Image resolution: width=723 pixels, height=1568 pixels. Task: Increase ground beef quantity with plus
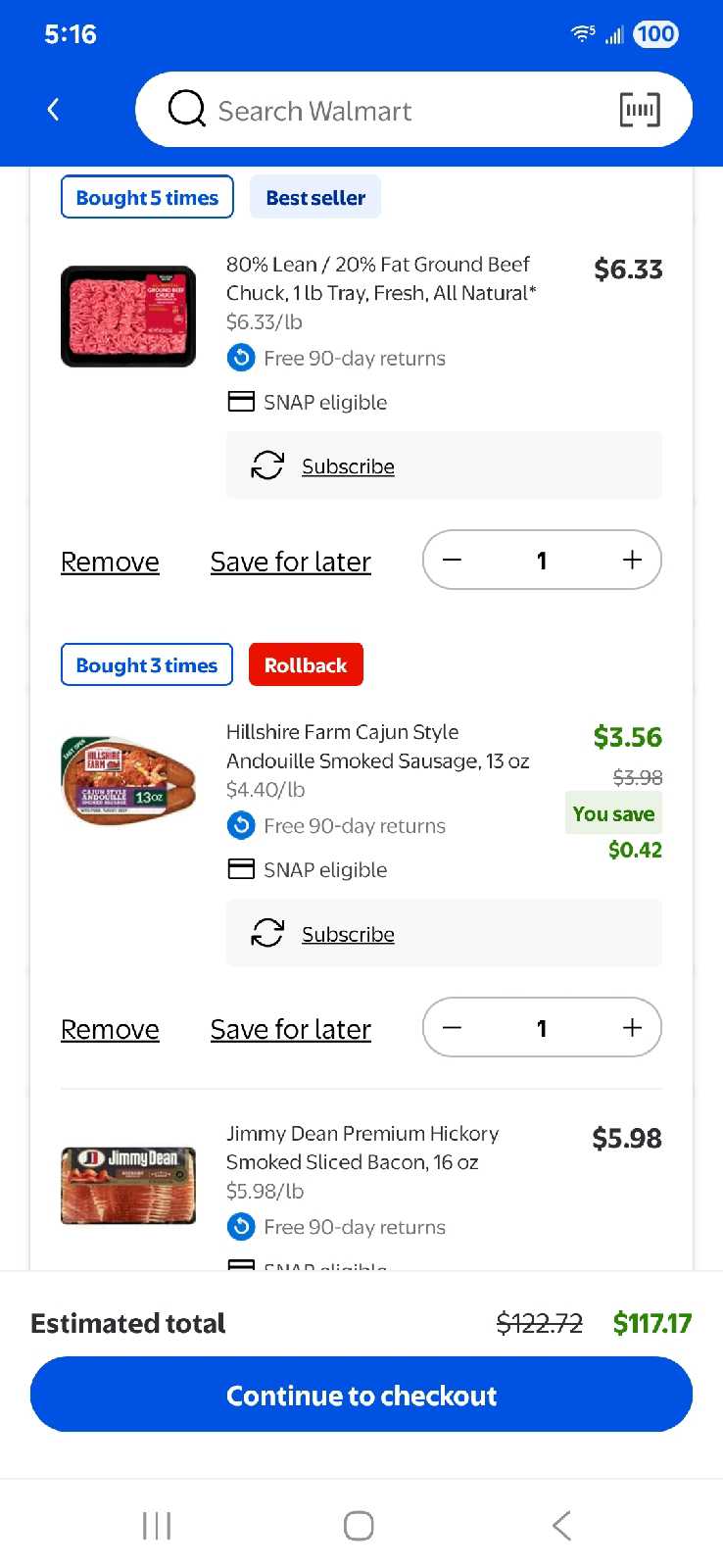pos(632,560)
